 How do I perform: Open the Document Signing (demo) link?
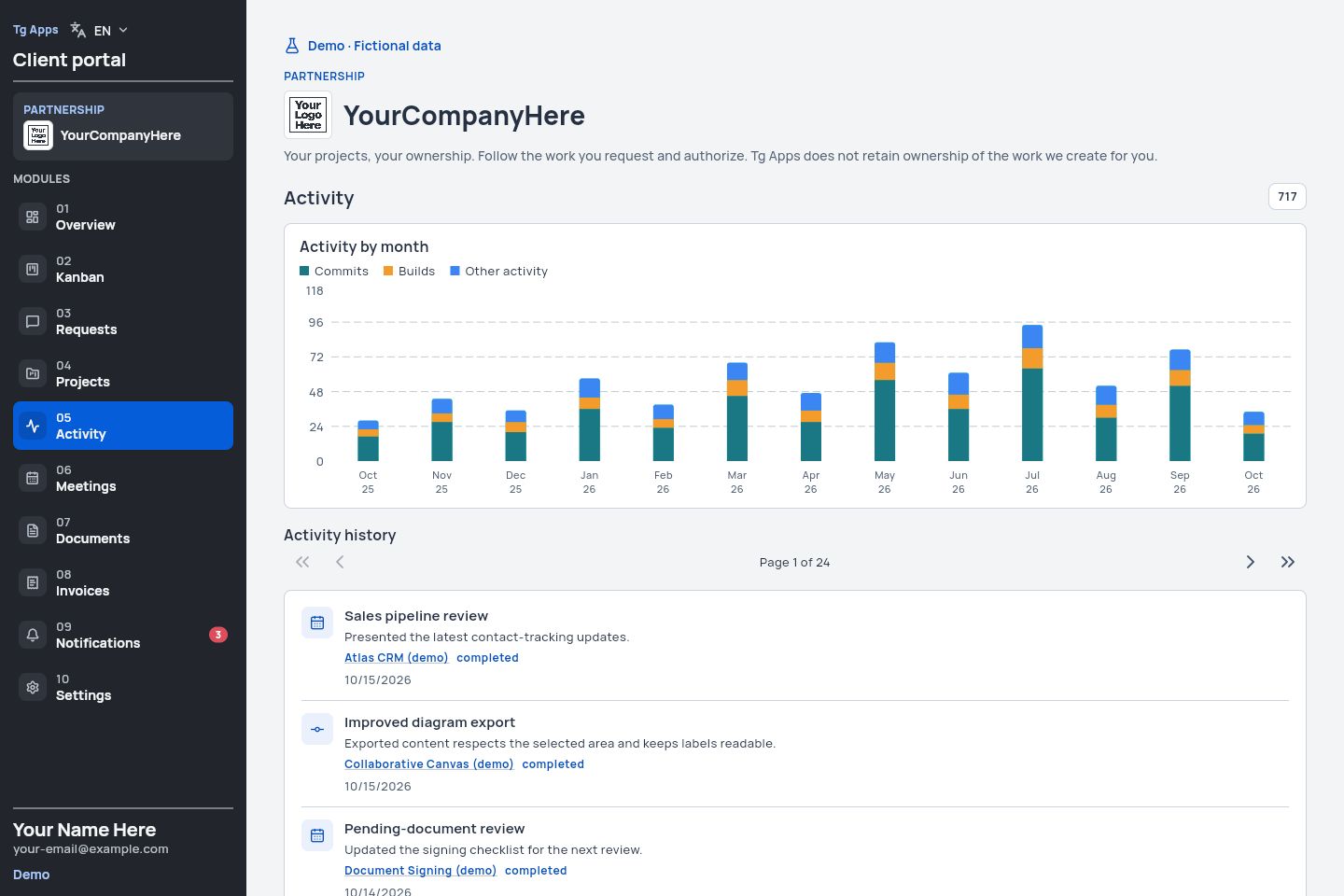click(x=420, y=871)
